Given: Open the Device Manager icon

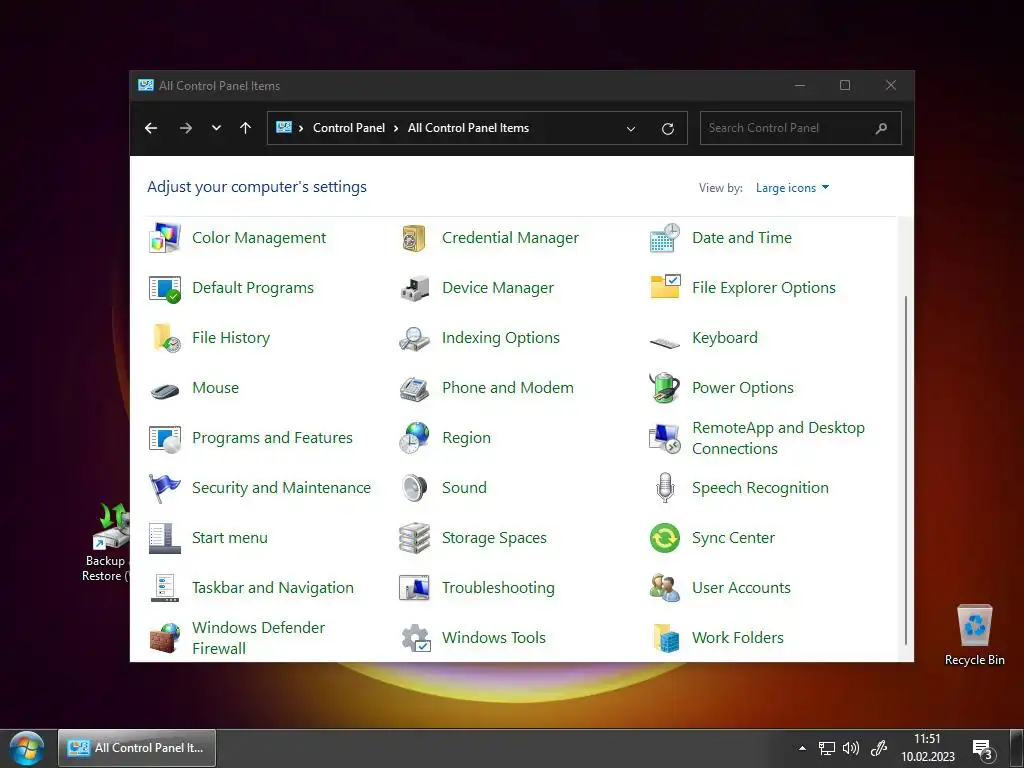Looking at the screenshot, I should [x=414, y=288].
